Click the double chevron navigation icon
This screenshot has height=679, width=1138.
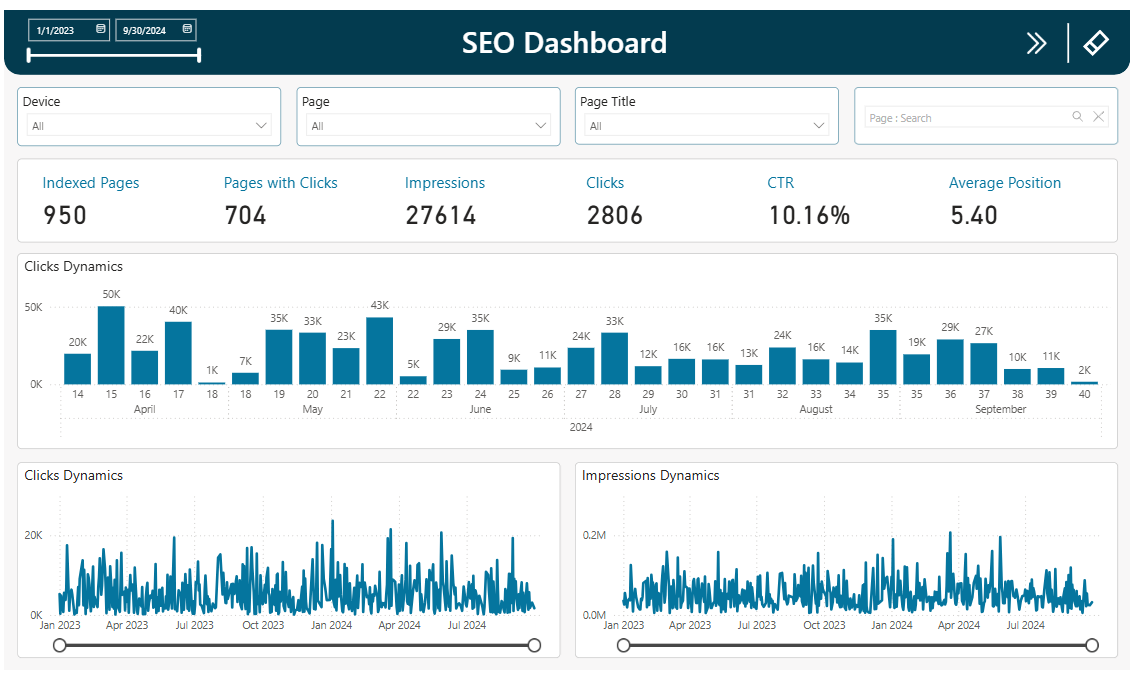click(x=1036, y=44)
